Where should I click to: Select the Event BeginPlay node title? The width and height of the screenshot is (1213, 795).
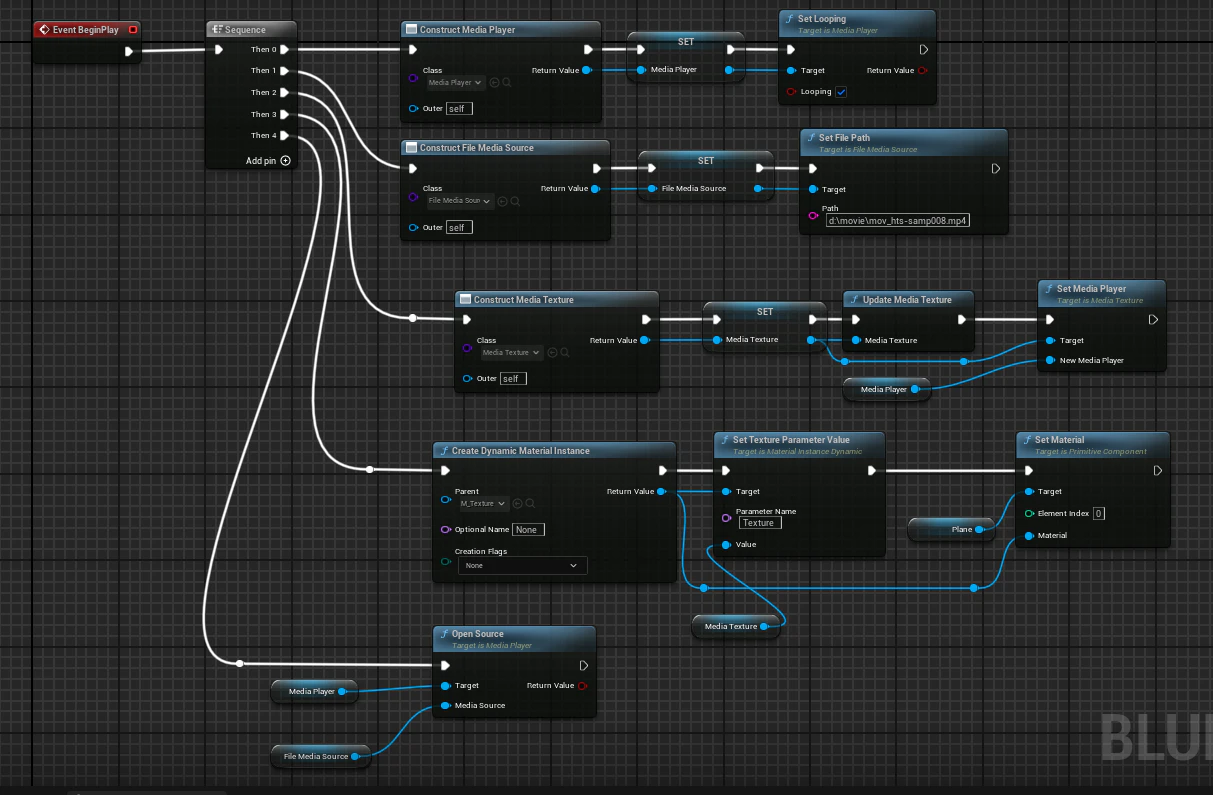pyautogui.click(x=86, y=30)
